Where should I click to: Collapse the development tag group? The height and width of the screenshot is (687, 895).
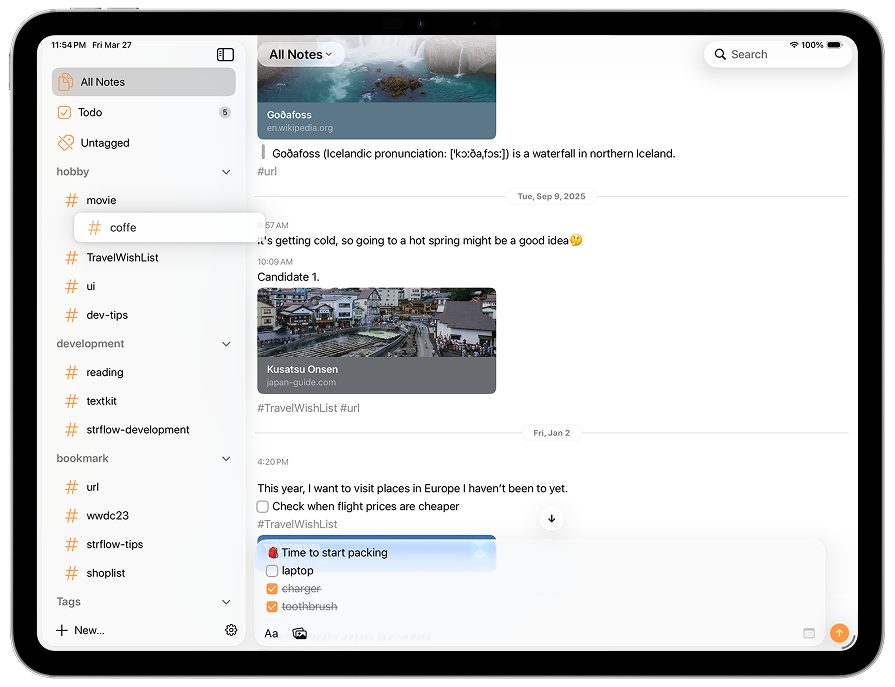click(x=226, y=344)
